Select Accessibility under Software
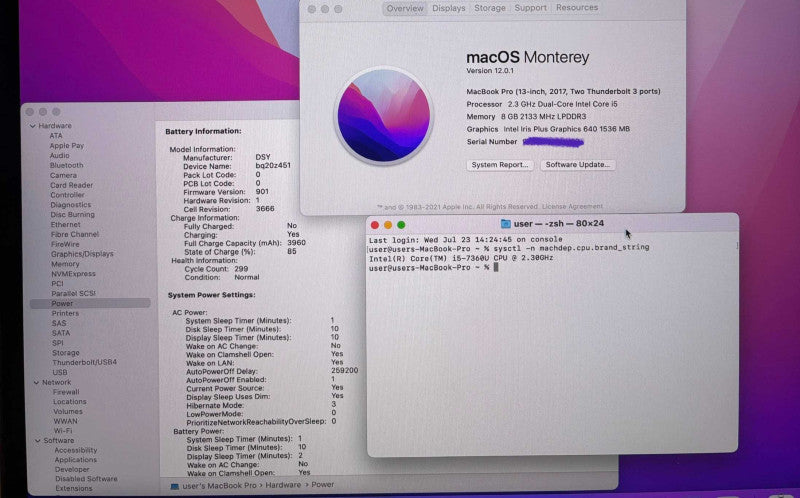 [76, 451]
